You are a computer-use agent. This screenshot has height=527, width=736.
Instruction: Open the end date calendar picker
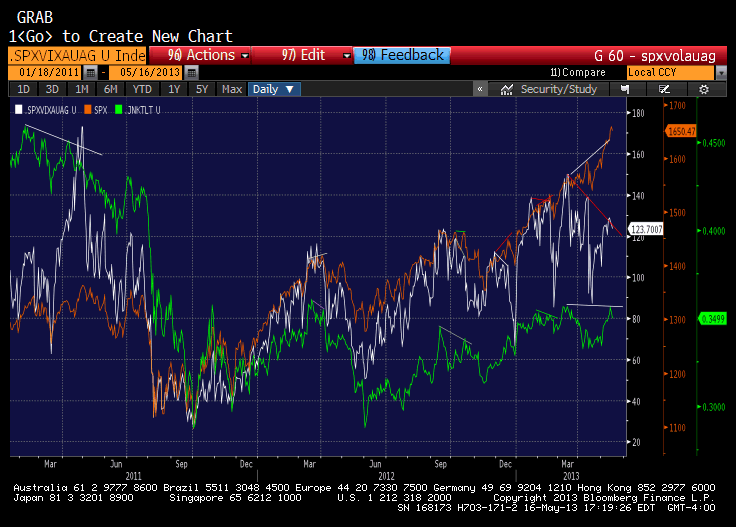click(x=191, y=73)
